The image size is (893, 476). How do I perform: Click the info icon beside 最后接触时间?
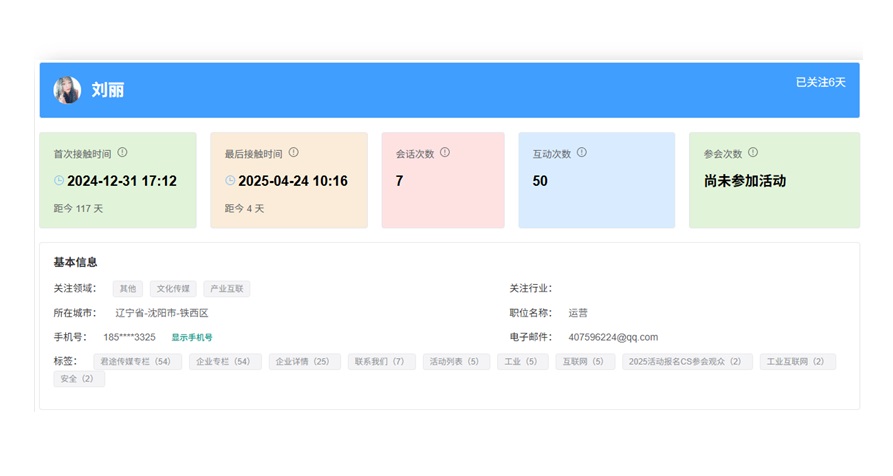tap(293, 153)
